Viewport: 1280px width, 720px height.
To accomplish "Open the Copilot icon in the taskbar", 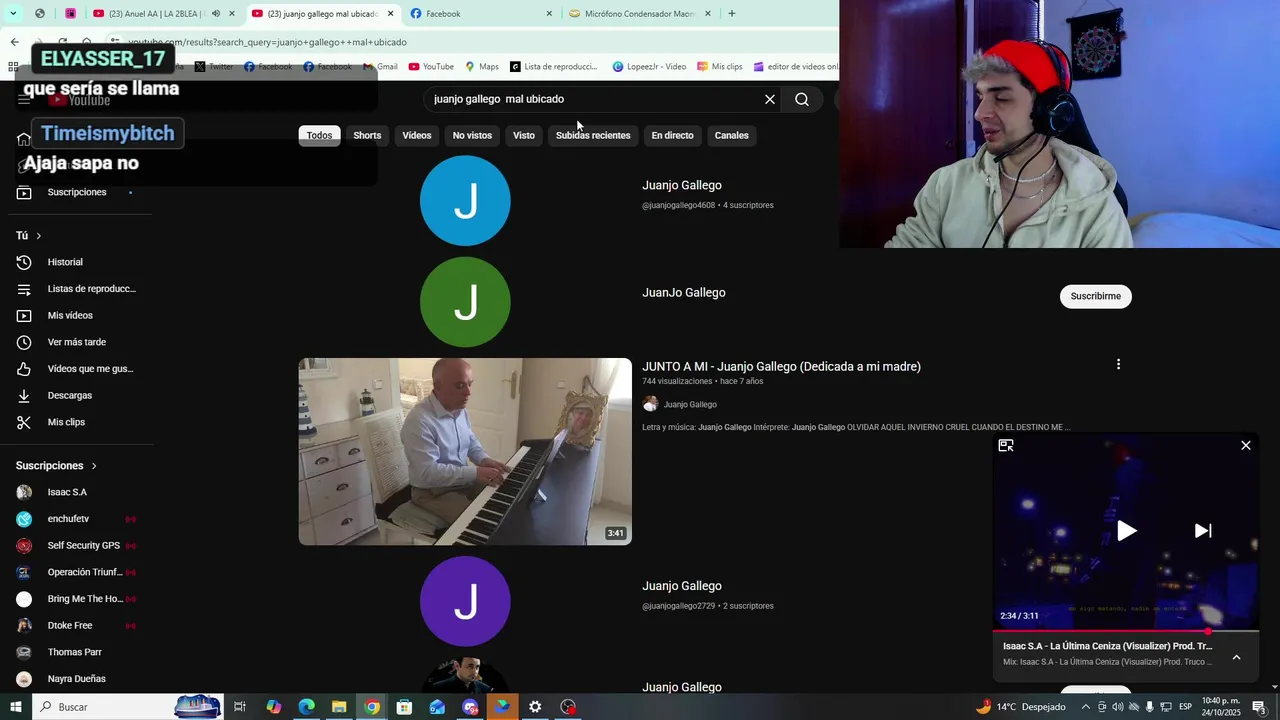I will pyautogui.click(x=273, y=707).
